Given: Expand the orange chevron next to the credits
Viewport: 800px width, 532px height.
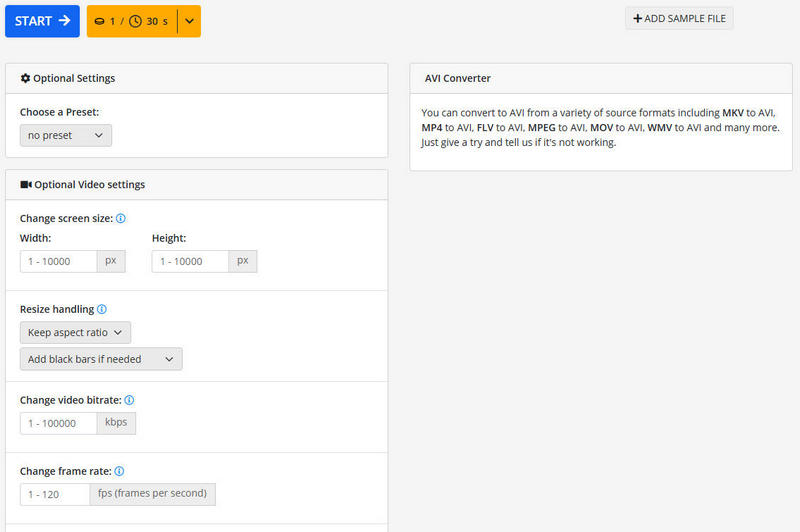Looking at the screenshot, I should 189,21.
